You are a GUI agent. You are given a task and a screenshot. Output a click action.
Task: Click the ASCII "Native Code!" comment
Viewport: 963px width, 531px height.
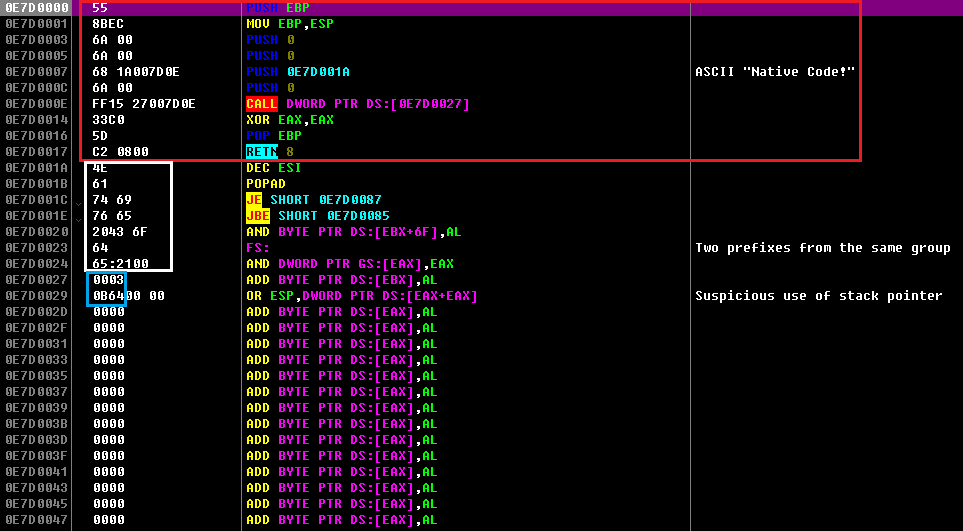(x=775, y=72)
